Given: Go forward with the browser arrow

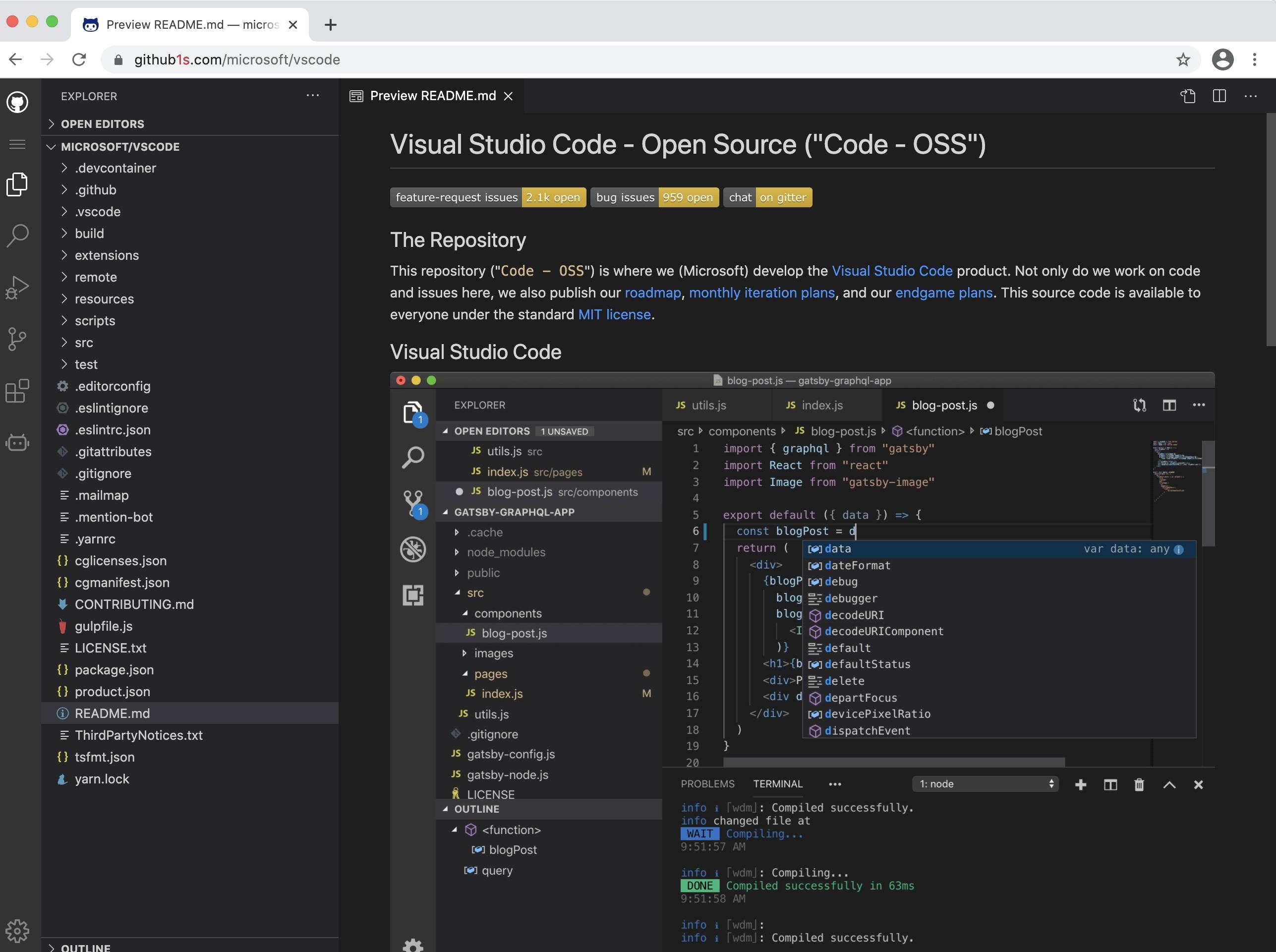Looking at the screenshot, I should click(x=47, y=59).
